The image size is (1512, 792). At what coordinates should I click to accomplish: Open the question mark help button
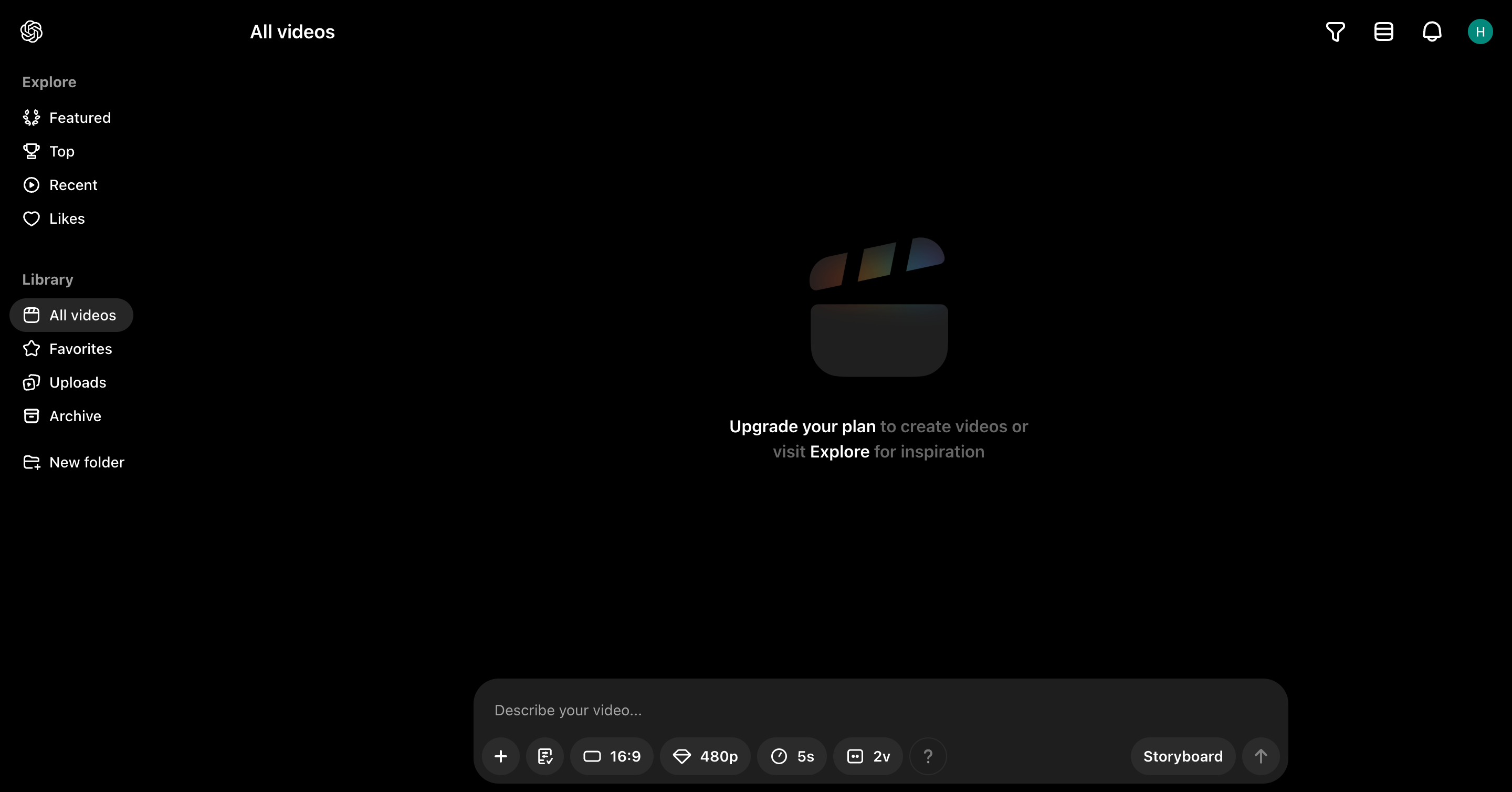(x=928, y=756)
